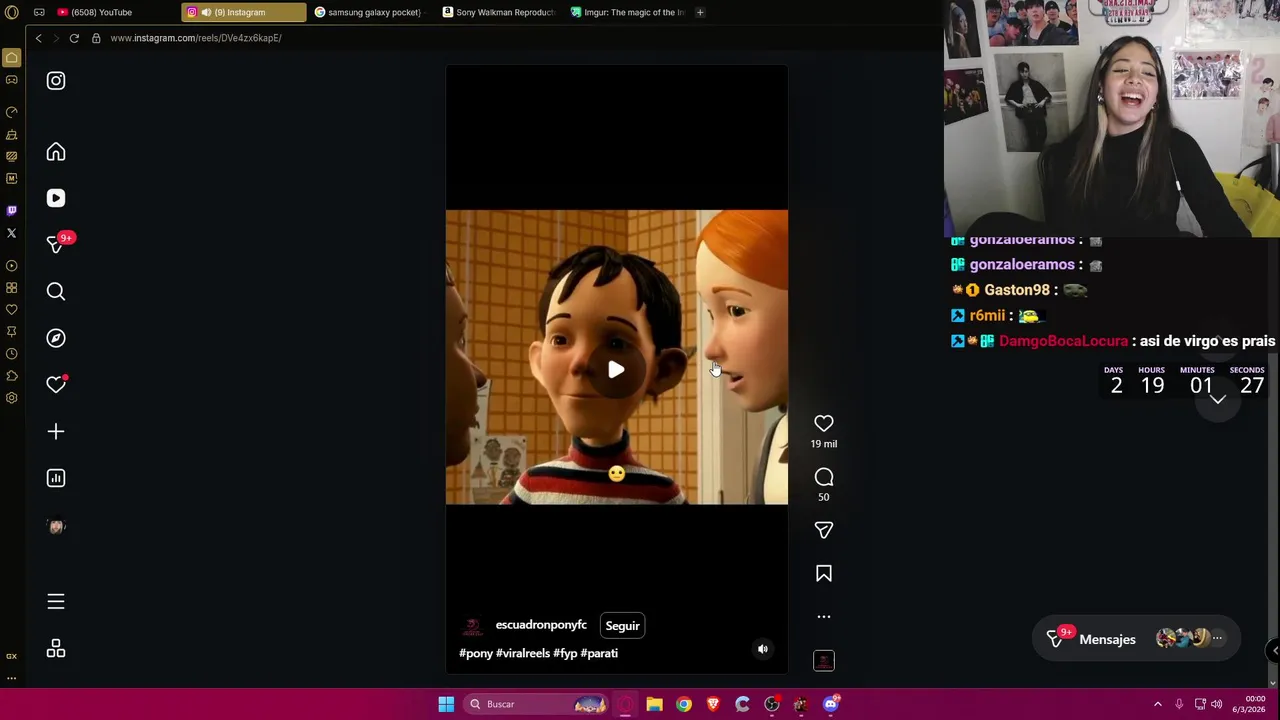Open the floating Mensajes messages button
1280x720 pixels.
pyautogui.click(x=1137, y=639)
